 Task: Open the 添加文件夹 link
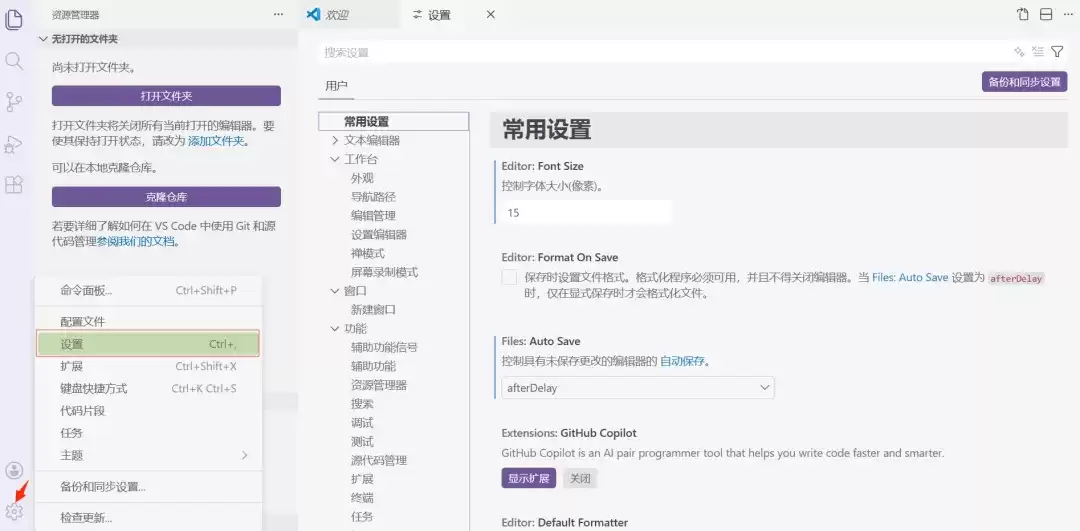pos(216,140)
